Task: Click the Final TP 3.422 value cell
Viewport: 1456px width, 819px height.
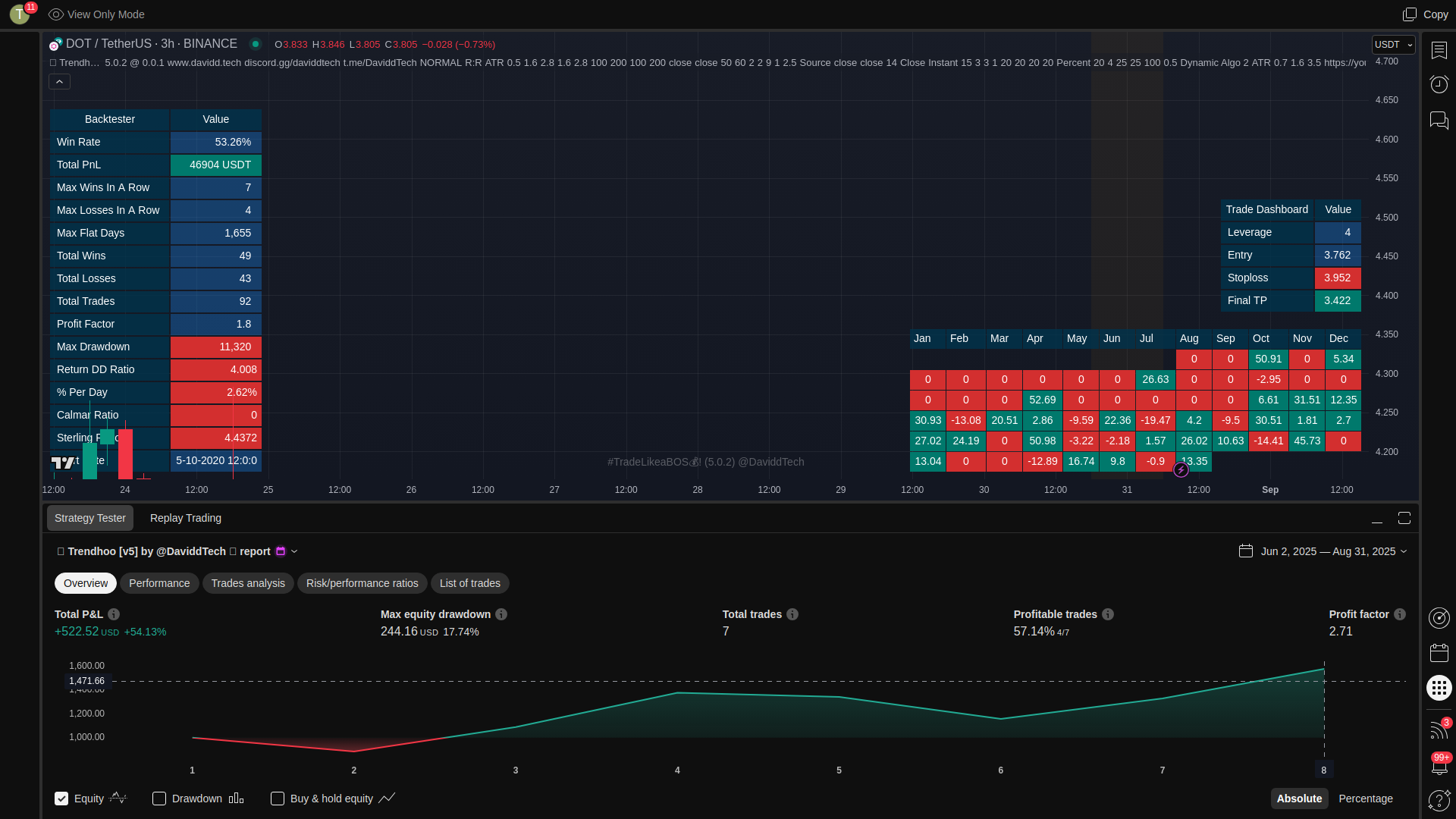Action: 1338,300
